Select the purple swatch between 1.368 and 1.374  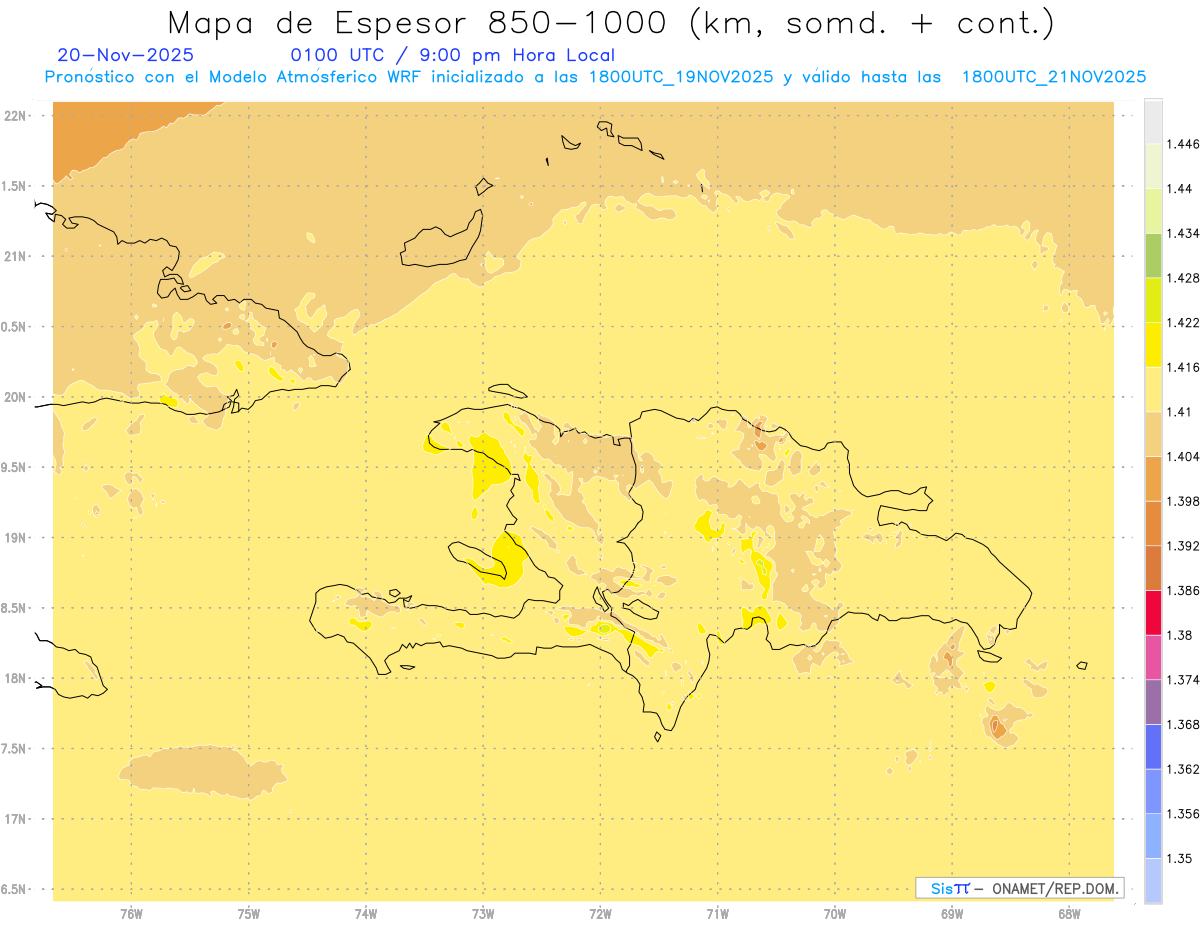tap(1153, 701)
